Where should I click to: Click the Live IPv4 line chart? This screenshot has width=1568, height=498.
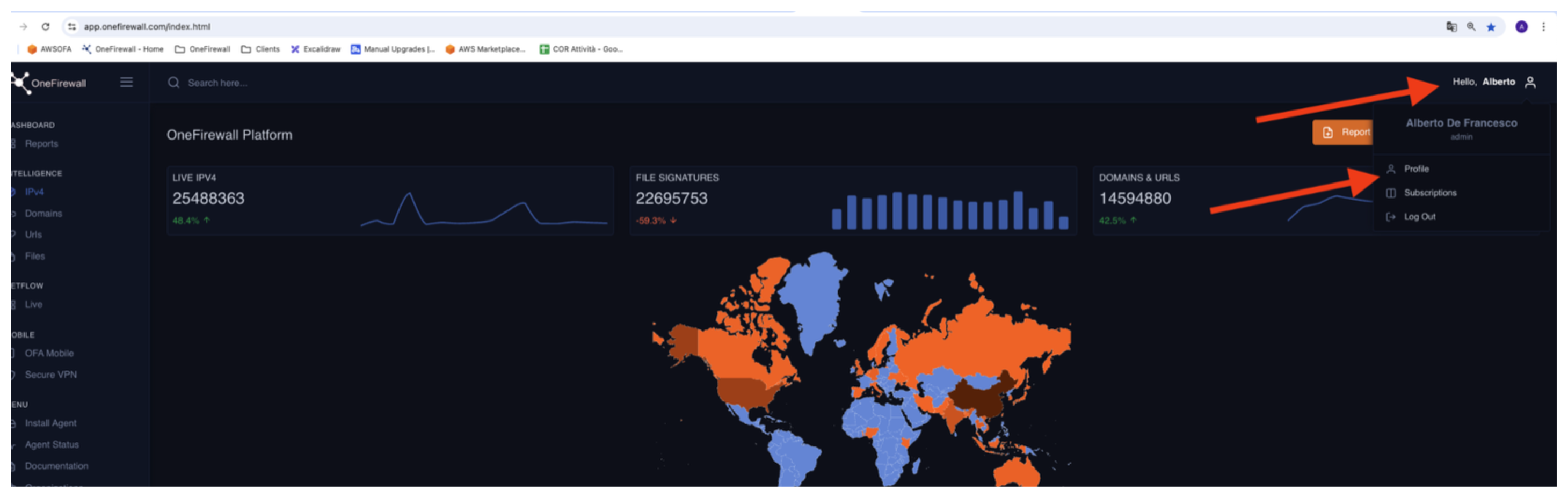pyautogui.click(x=484, y=210)
